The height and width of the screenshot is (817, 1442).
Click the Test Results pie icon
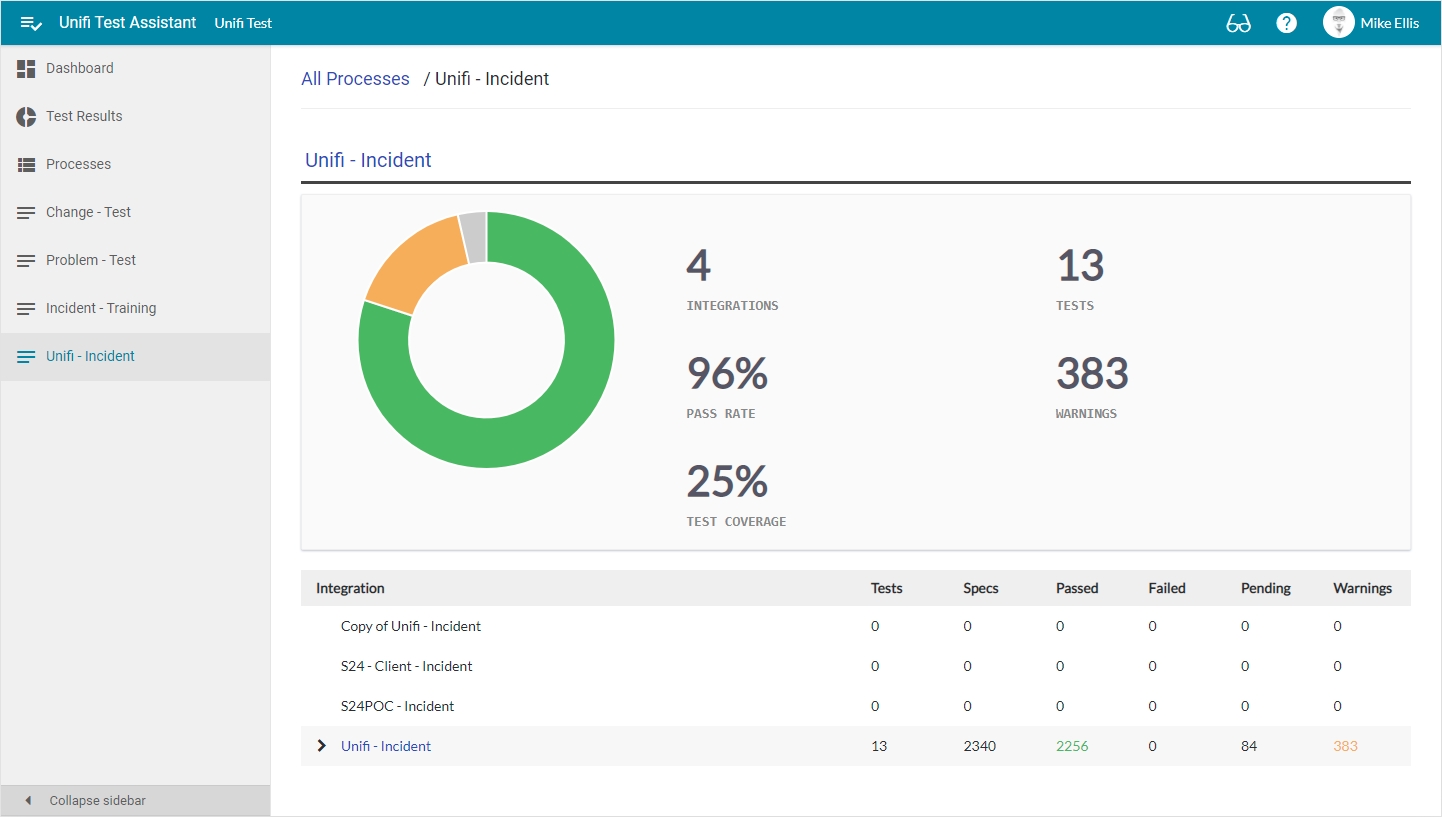[26, 116]
